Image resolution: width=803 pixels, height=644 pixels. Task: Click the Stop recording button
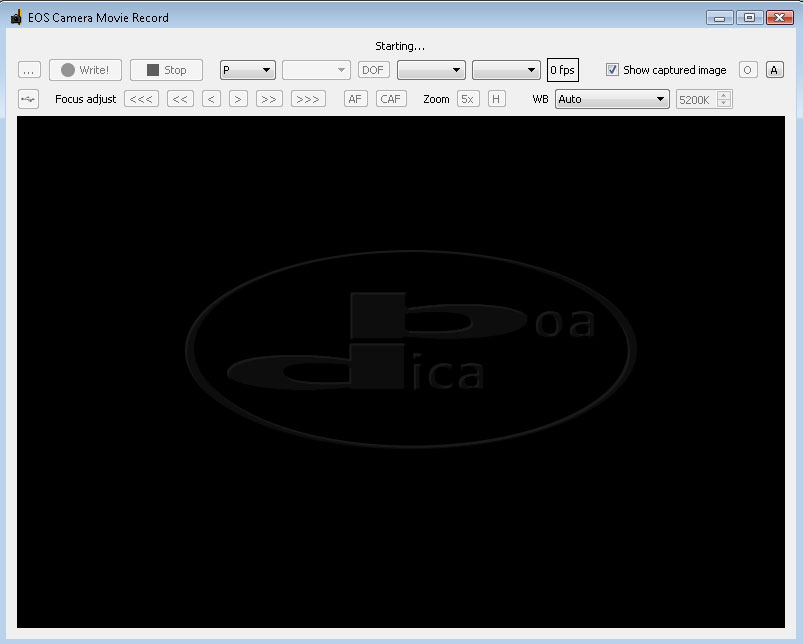point(166,70)
